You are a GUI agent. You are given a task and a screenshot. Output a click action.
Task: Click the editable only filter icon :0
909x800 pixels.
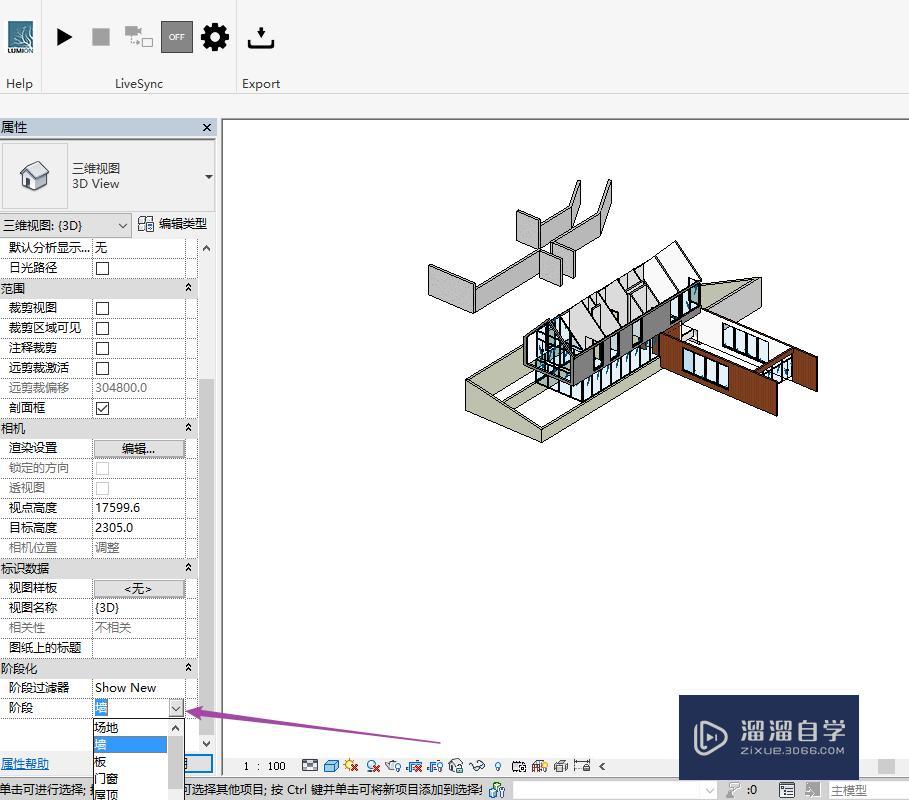click(x=742, y=790)
